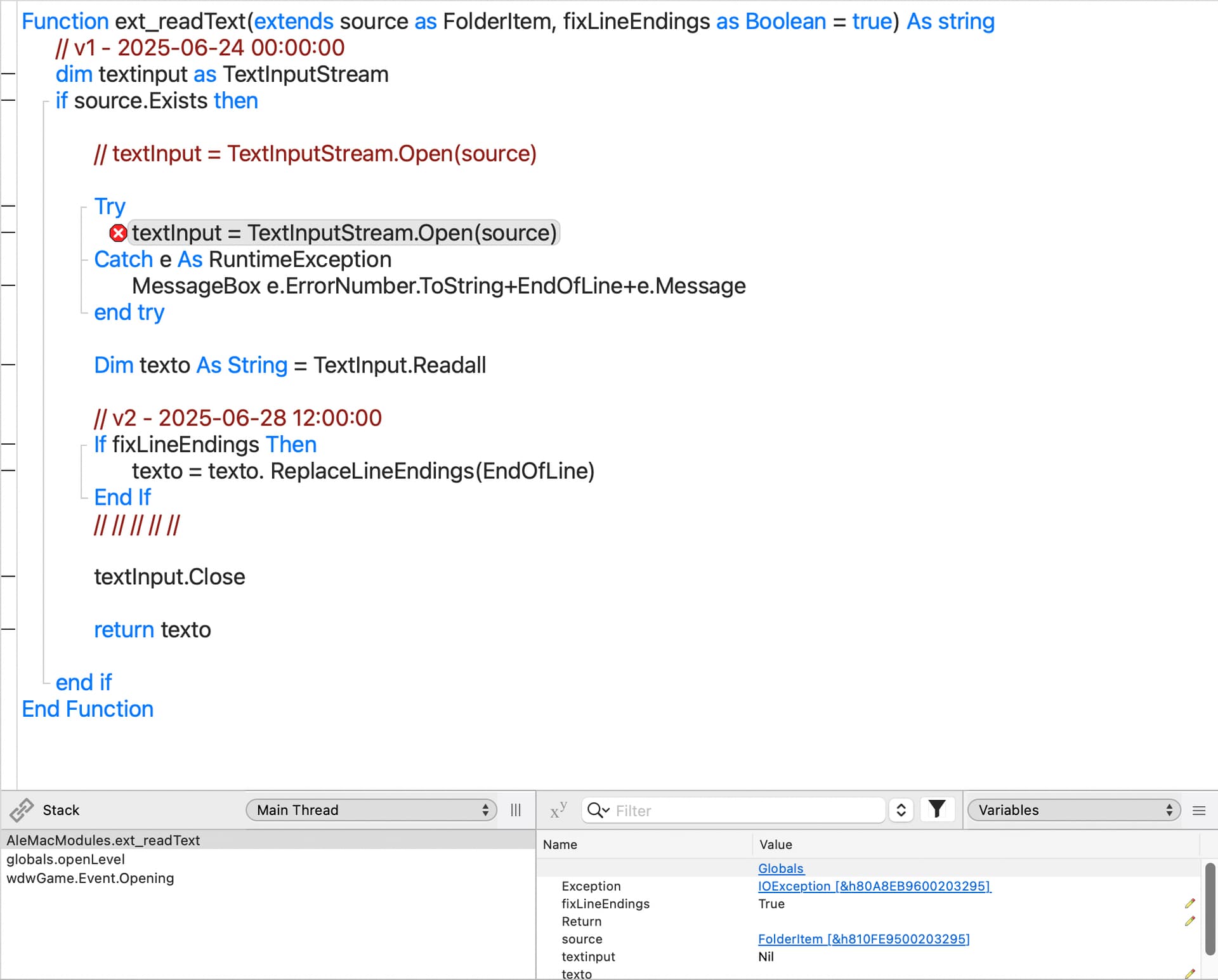Viewport: 1218px width, 980px height.
Task: Click the commented '// textInput = TextInputStream.Open(source)' line
Action: pyautogui.click(x=315, y=154)
